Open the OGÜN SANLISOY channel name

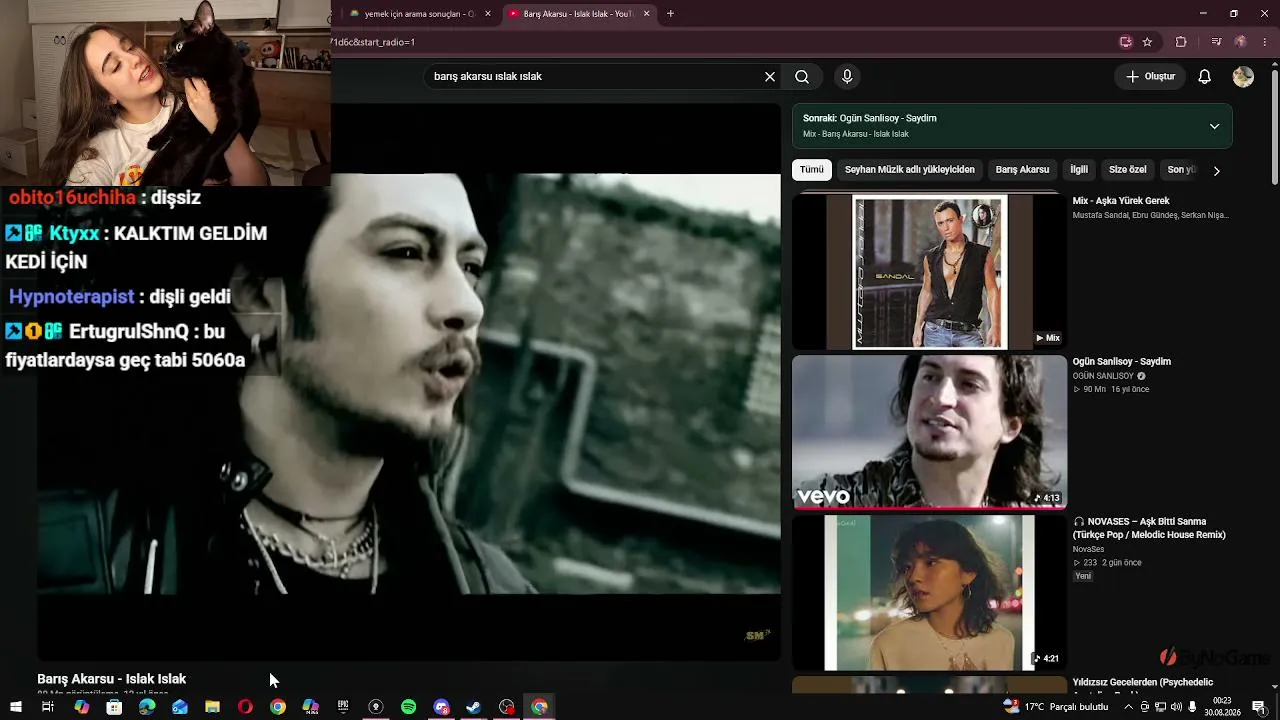[1103, 376]
